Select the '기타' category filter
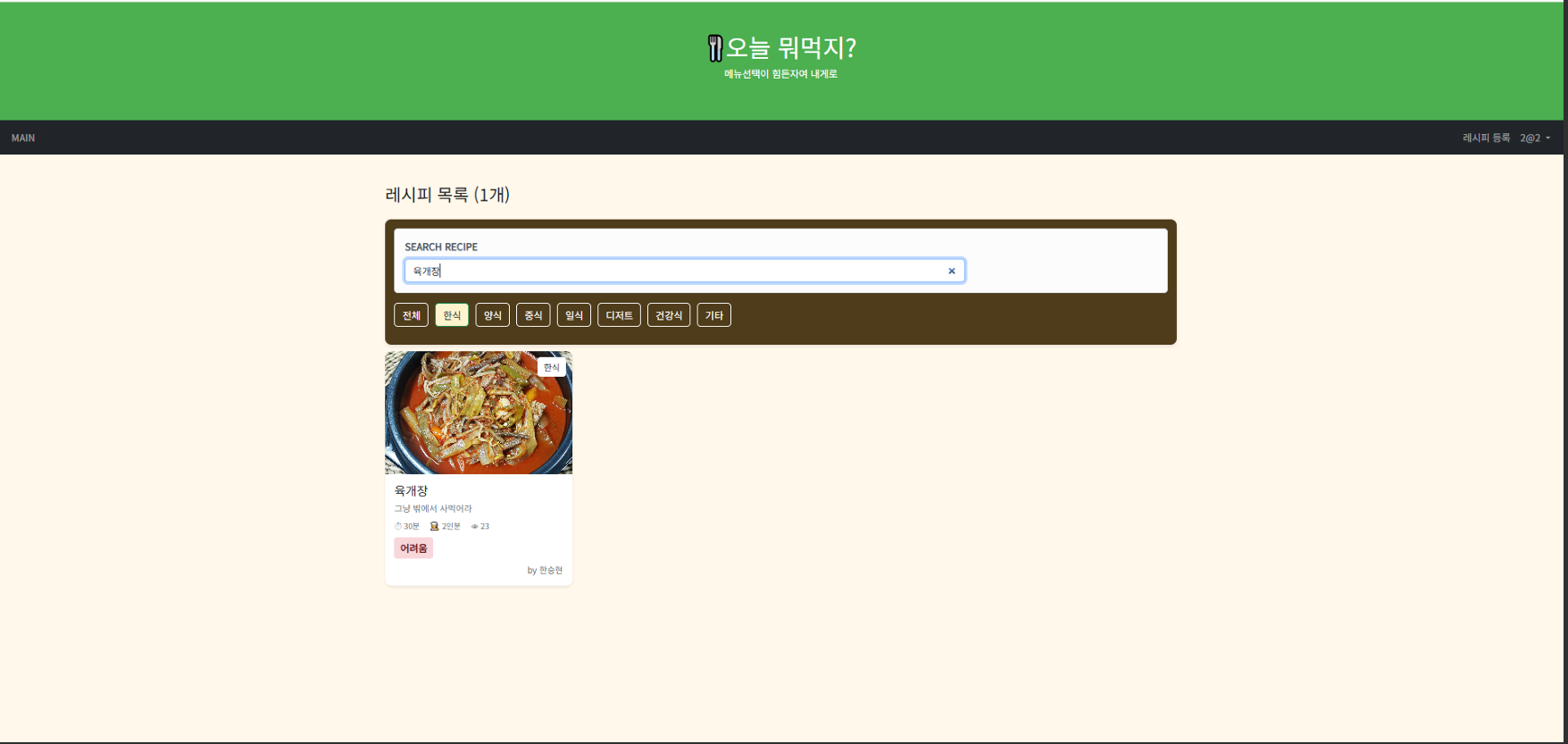The width and height of the screenshot is (1568, 744). click(714, 315)
